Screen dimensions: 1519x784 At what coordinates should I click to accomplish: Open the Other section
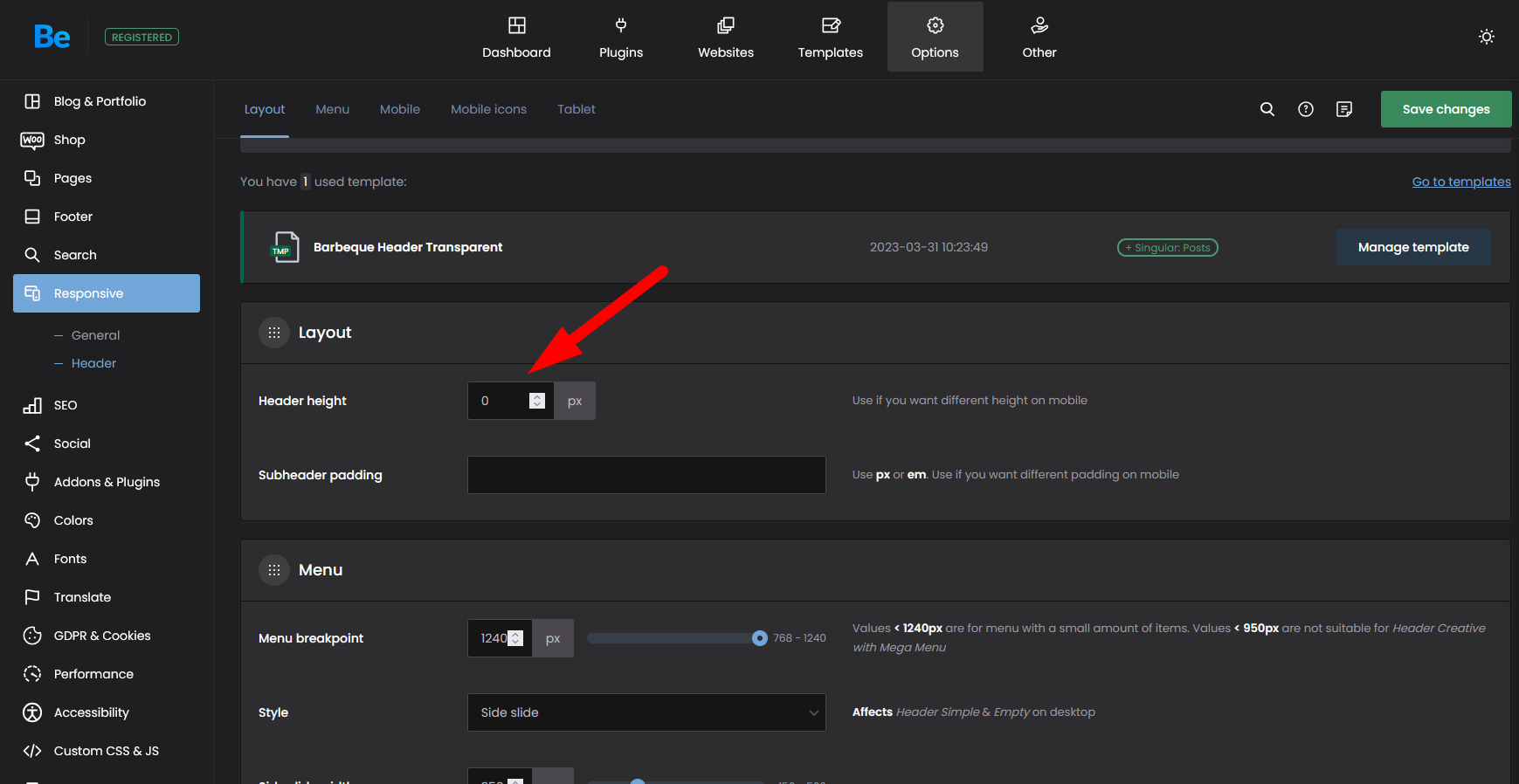[1039, 37]
